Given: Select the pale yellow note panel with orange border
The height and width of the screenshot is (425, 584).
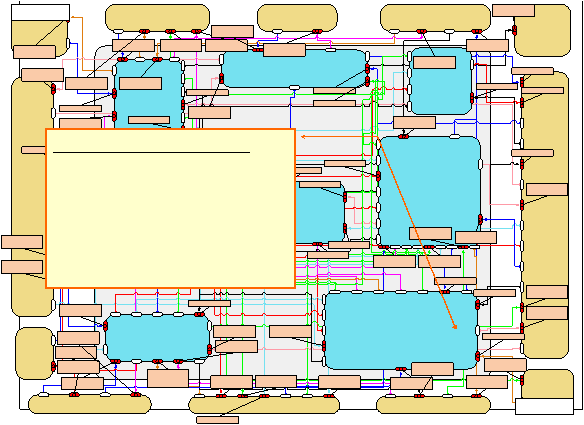Looking at the screenshot, I should tap(171, 209).
